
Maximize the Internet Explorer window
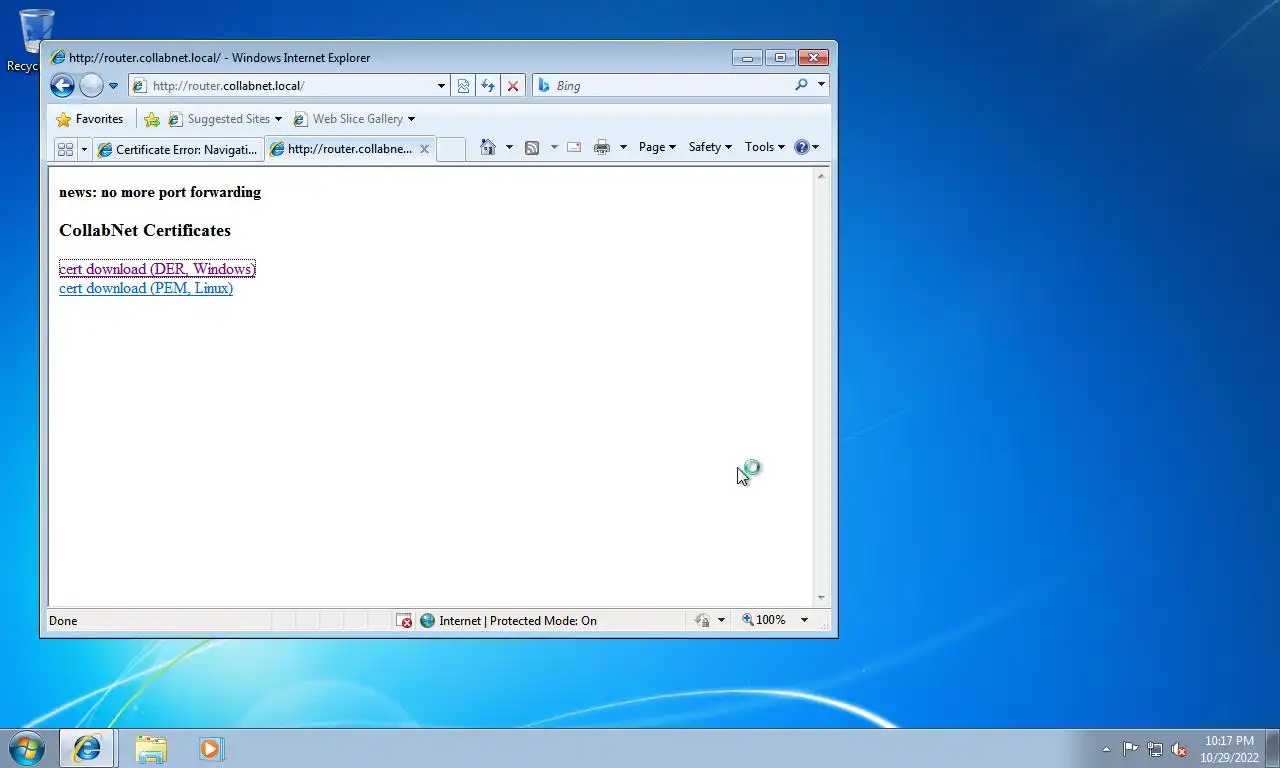pyautogui.click(x=780, y=58)
